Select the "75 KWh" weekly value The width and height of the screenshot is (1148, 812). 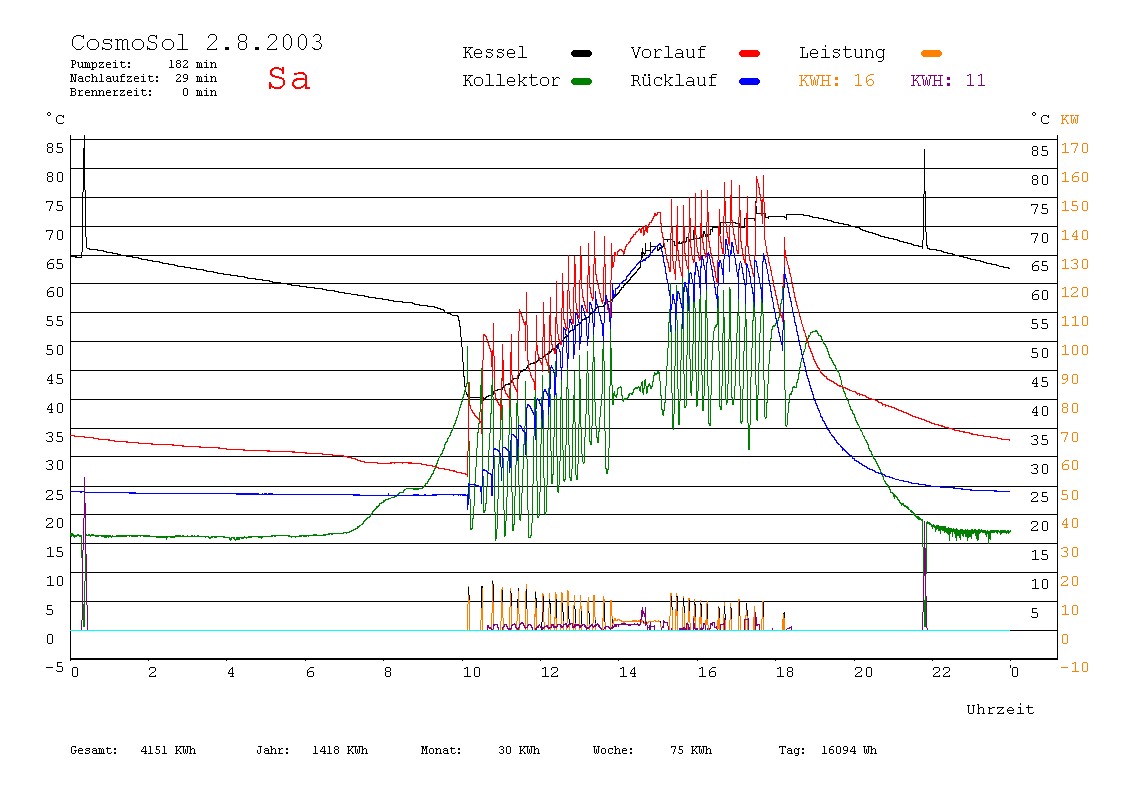coord(691,750)
